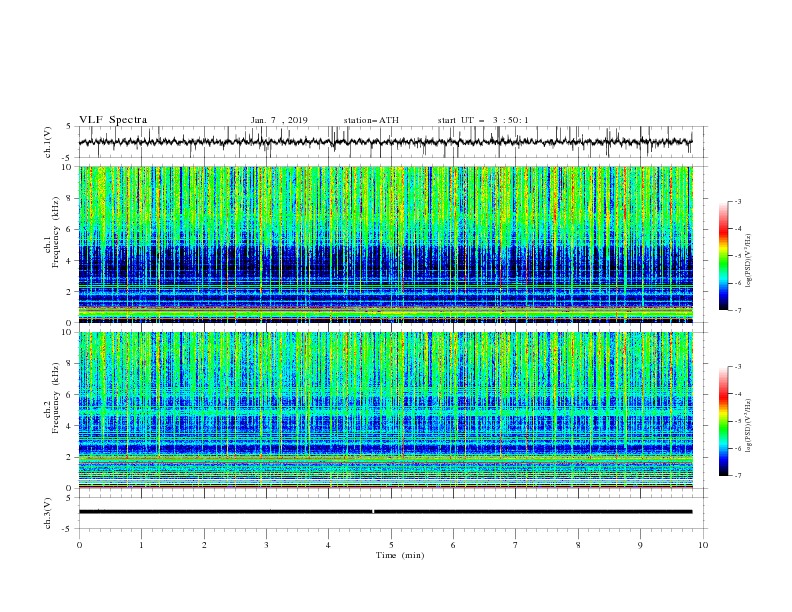Click the -3 label on ch.1 color scale
Image resolution: width=792 pixels, height=612 pixels.
point(738,201)
